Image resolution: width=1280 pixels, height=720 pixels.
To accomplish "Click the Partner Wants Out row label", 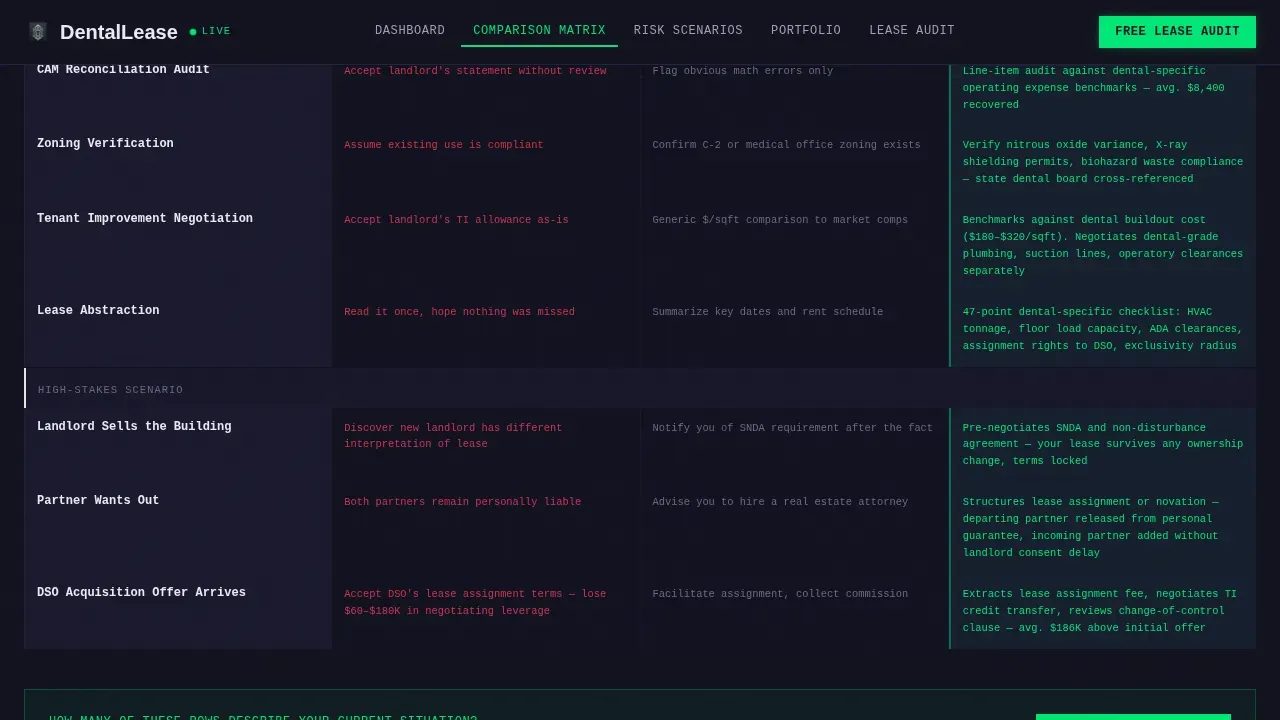I will tap(98, 501).
